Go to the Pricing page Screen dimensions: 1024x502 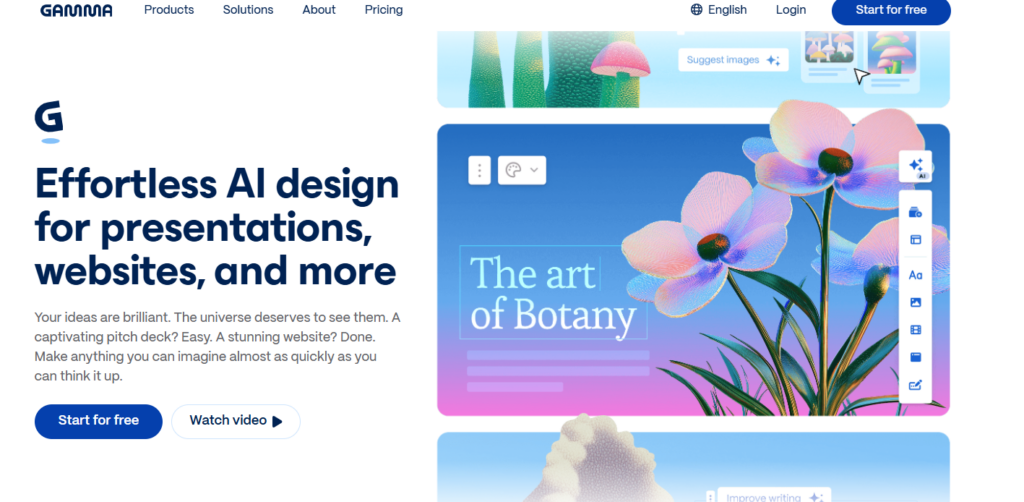point(384,10)
